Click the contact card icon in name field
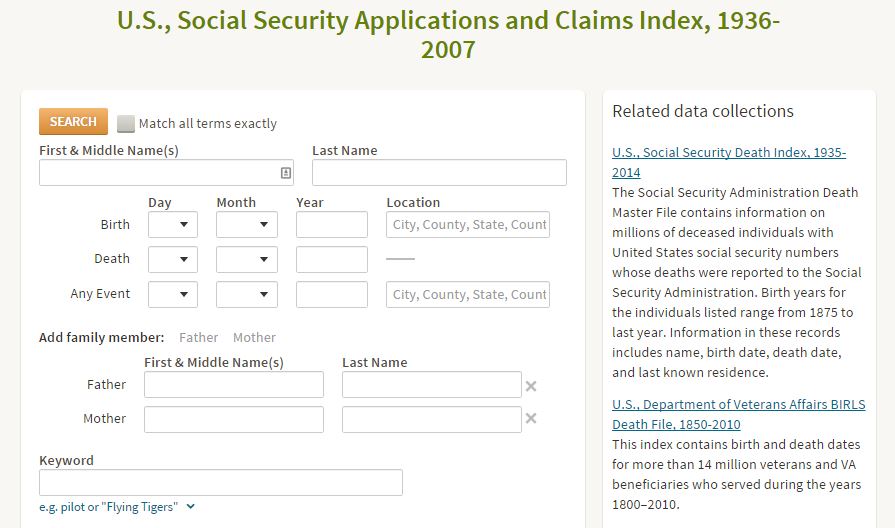 [x=286, y=172]
